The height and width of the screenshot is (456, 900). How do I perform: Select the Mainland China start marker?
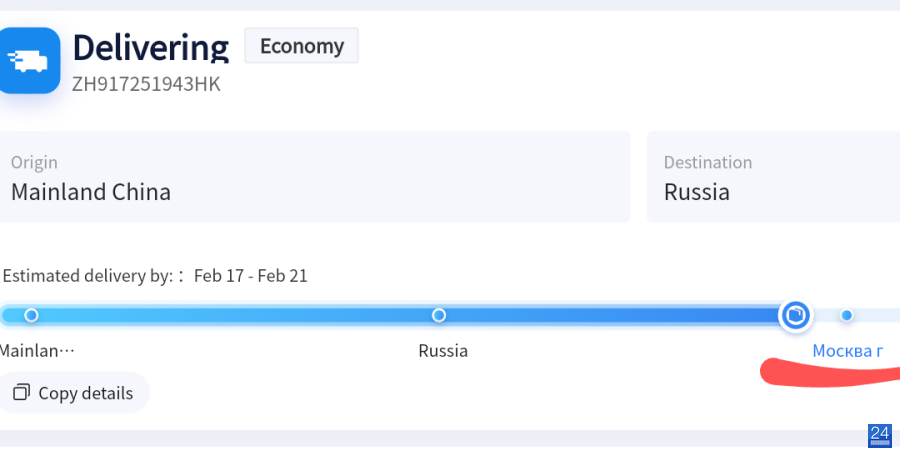pyautogui.click(x=32, y=315)
